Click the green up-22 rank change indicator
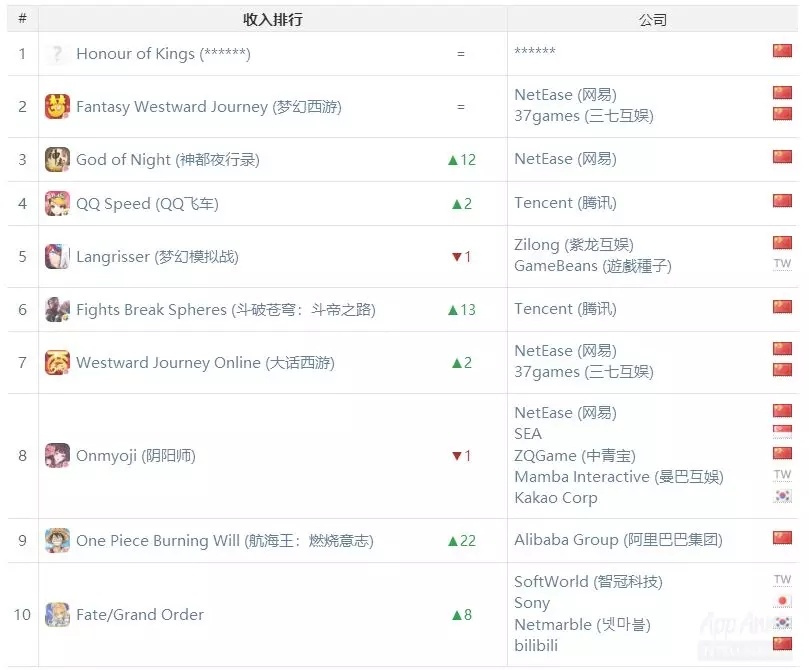The height and width of the screenshot is (670, 809). 461,541
